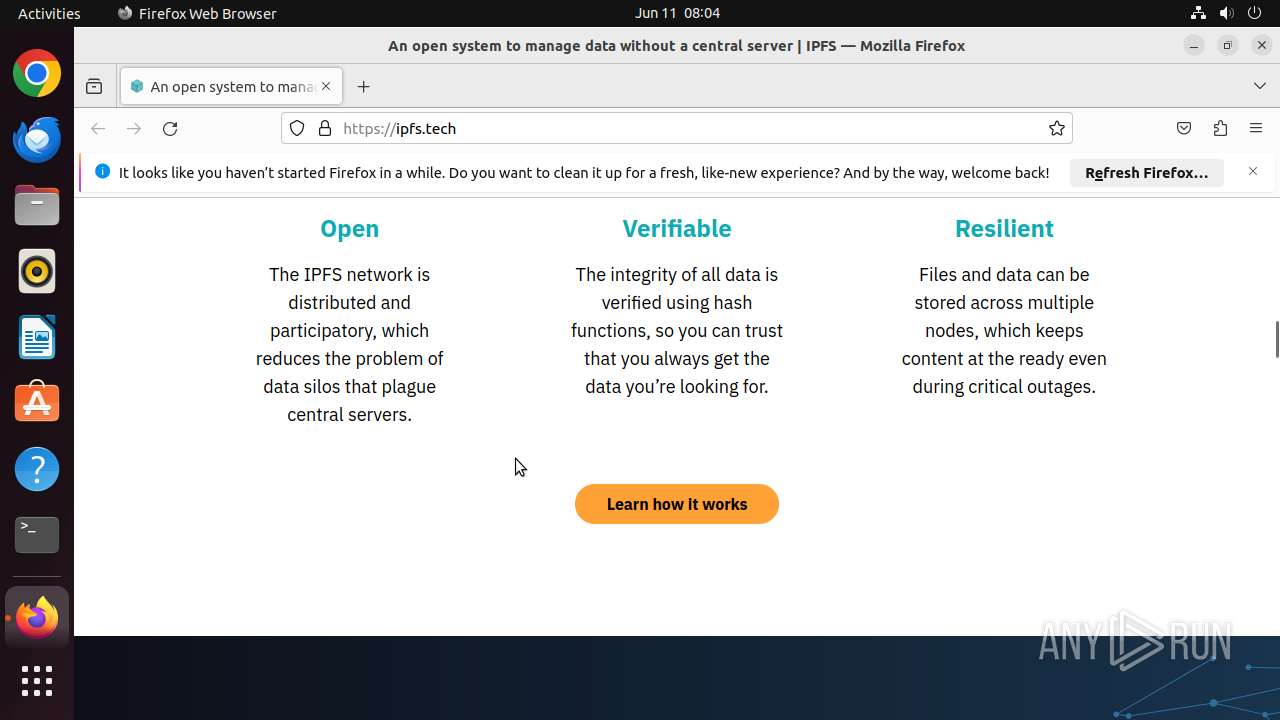The width and height of the screenshot is (1280, 720).
Task: Click the Refresh Firefox button
Action: click(x=1147, y=173)
